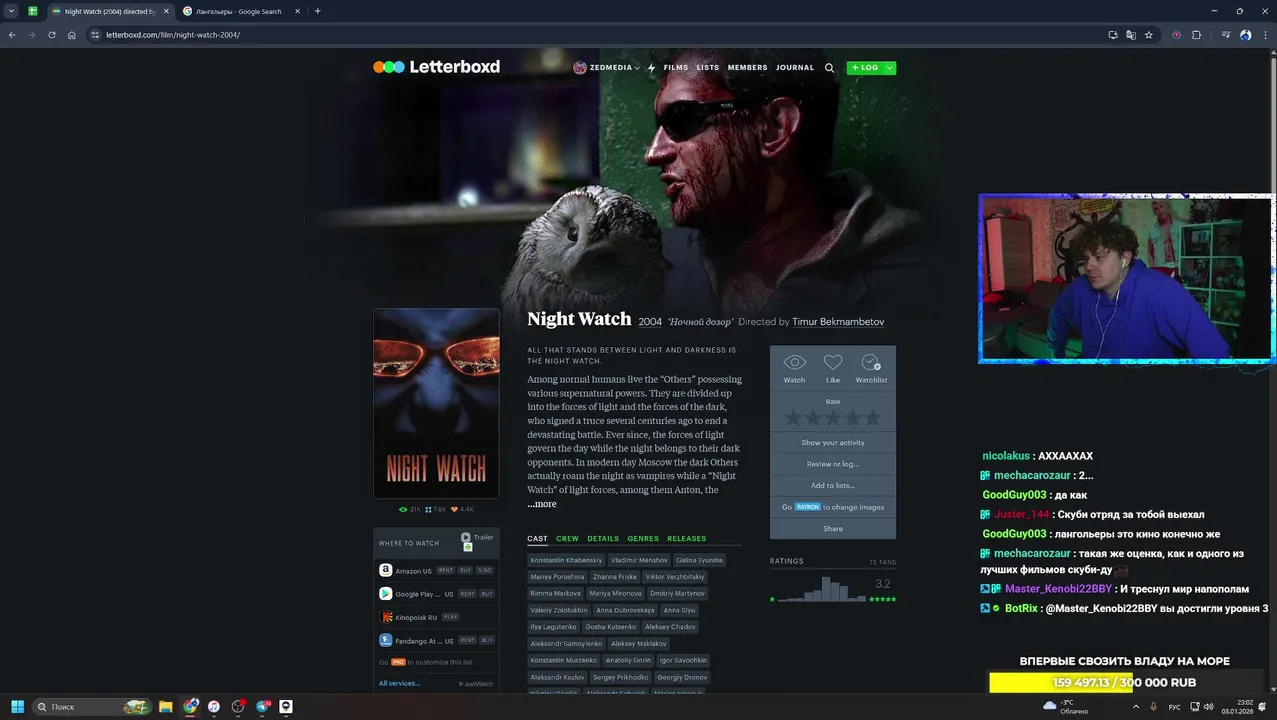Image resolution: width=1277 pixels, height=720 pixels.
Task: Open director Timur Bekmambetov's page
Action: click(x=838, y=322)
